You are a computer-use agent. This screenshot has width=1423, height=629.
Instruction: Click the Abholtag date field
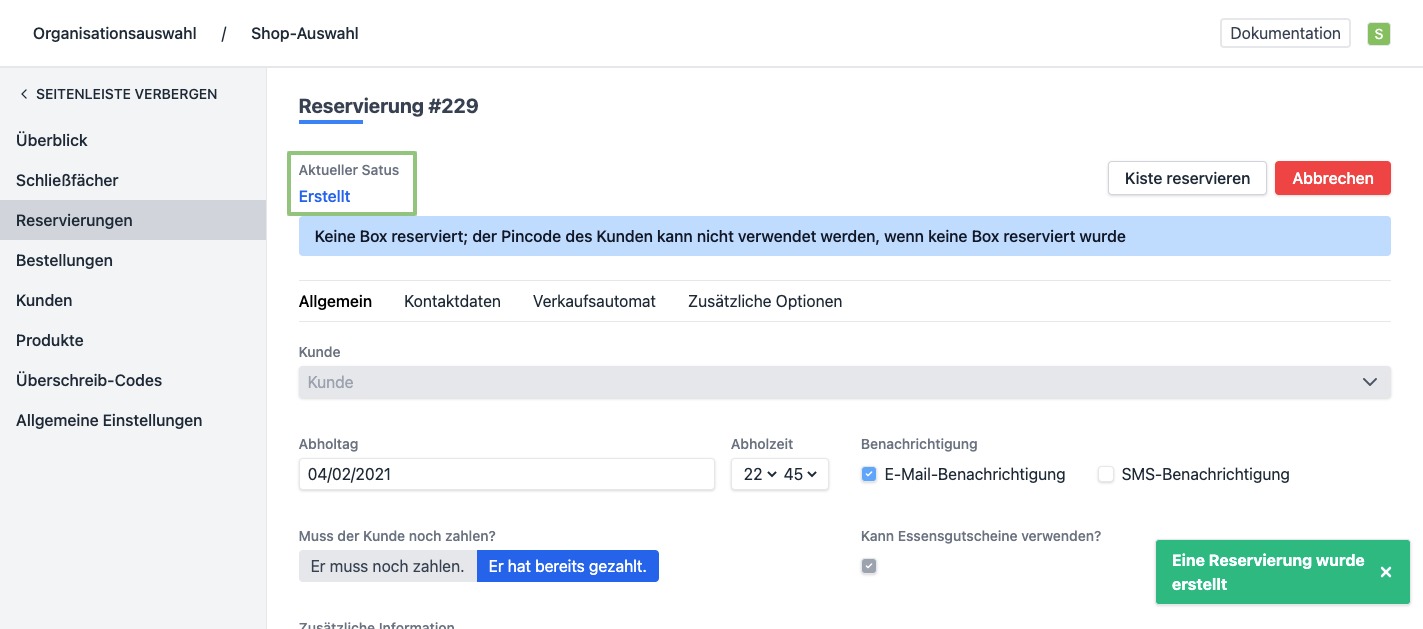coord(506,475)
